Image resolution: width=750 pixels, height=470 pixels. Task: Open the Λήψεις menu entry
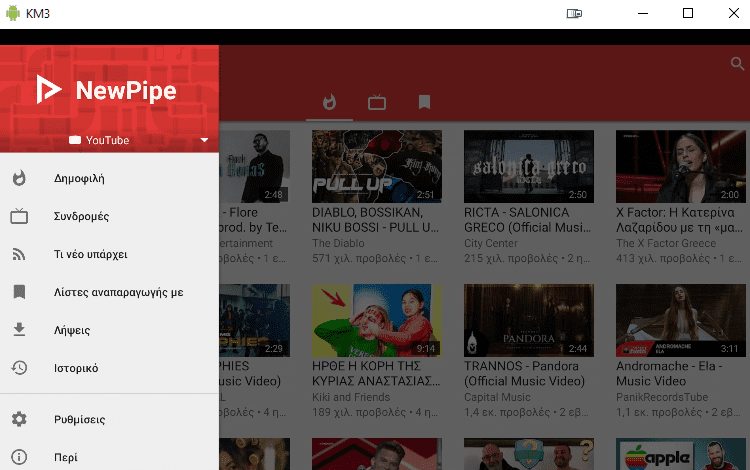[x=110, y=329]
